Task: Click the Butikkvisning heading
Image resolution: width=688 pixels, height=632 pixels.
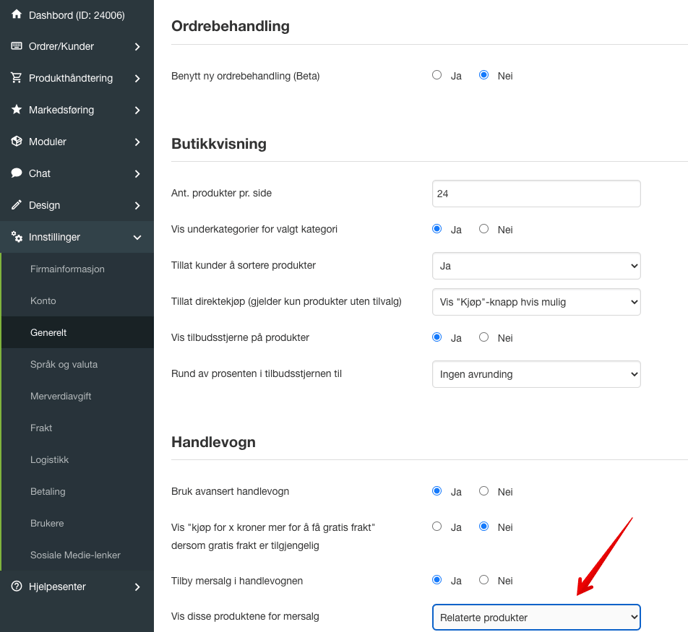Action: tap(219, 144)
